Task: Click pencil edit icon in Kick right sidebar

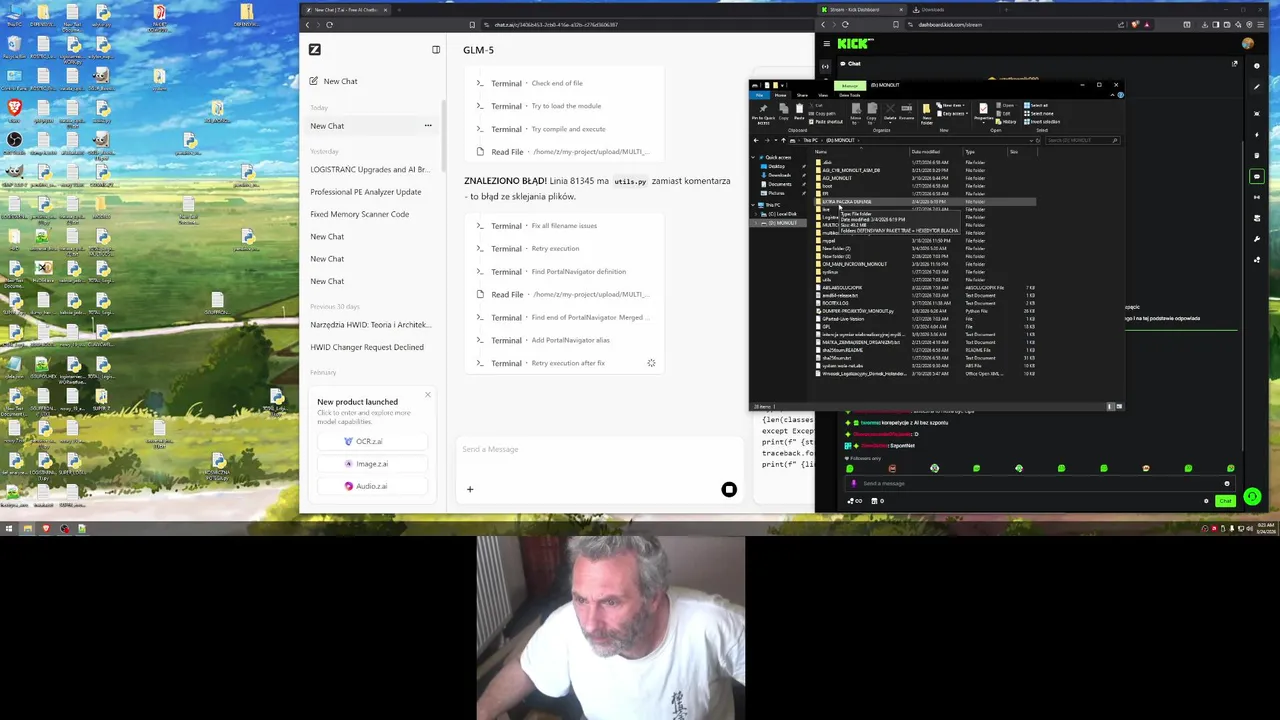Action: 1257,87
